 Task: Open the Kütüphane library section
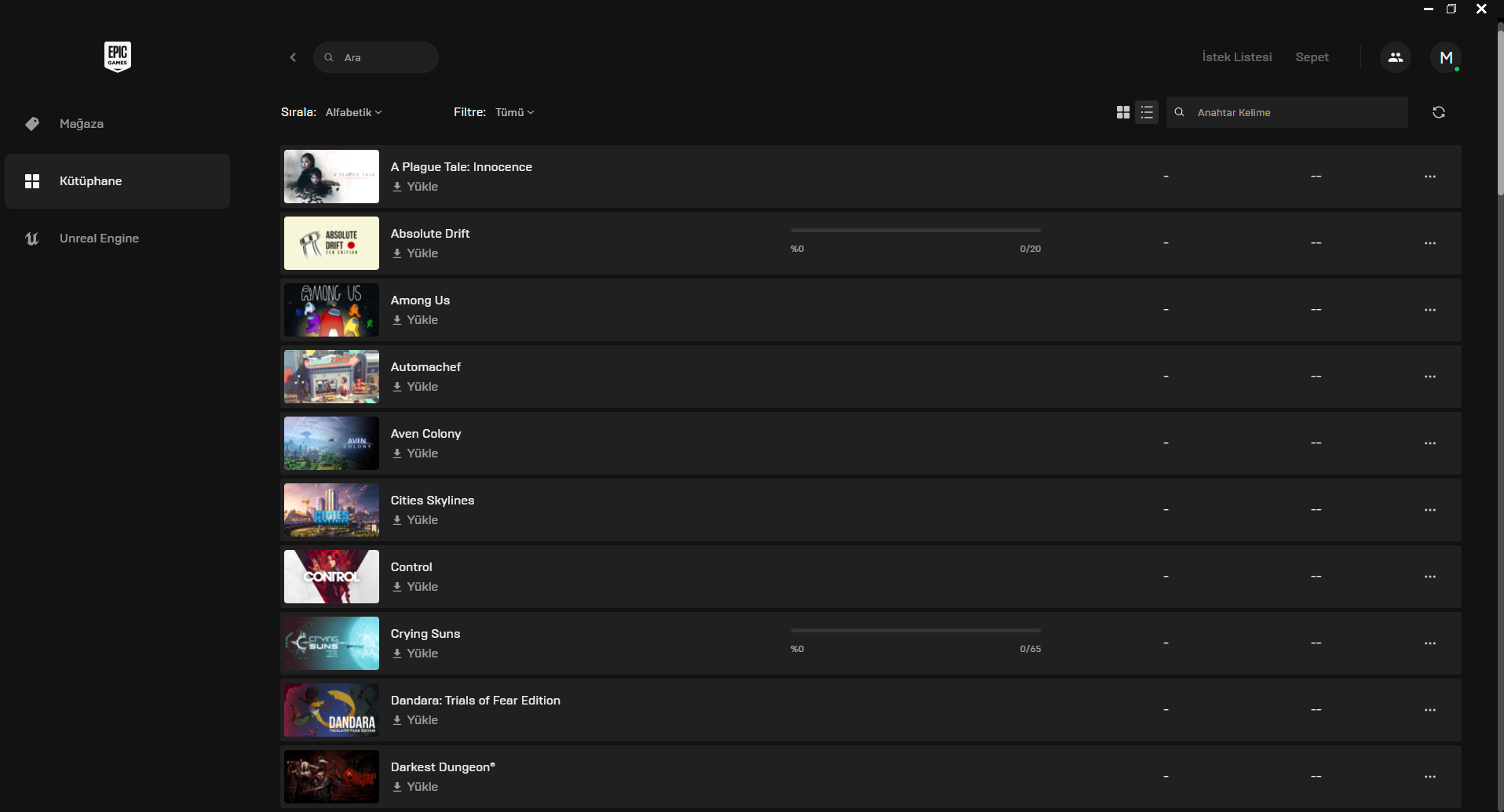tap(118, 181)
